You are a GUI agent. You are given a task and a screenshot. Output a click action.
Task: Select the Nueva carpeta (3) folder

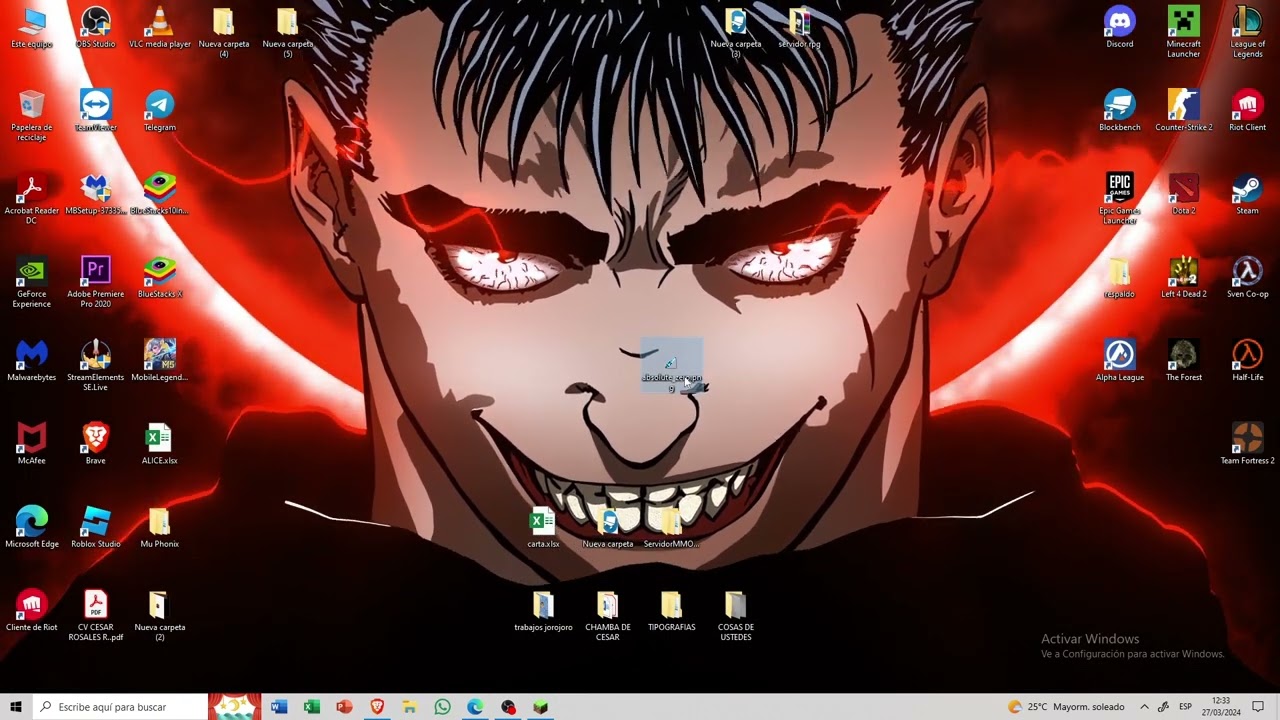click(736, 33)
